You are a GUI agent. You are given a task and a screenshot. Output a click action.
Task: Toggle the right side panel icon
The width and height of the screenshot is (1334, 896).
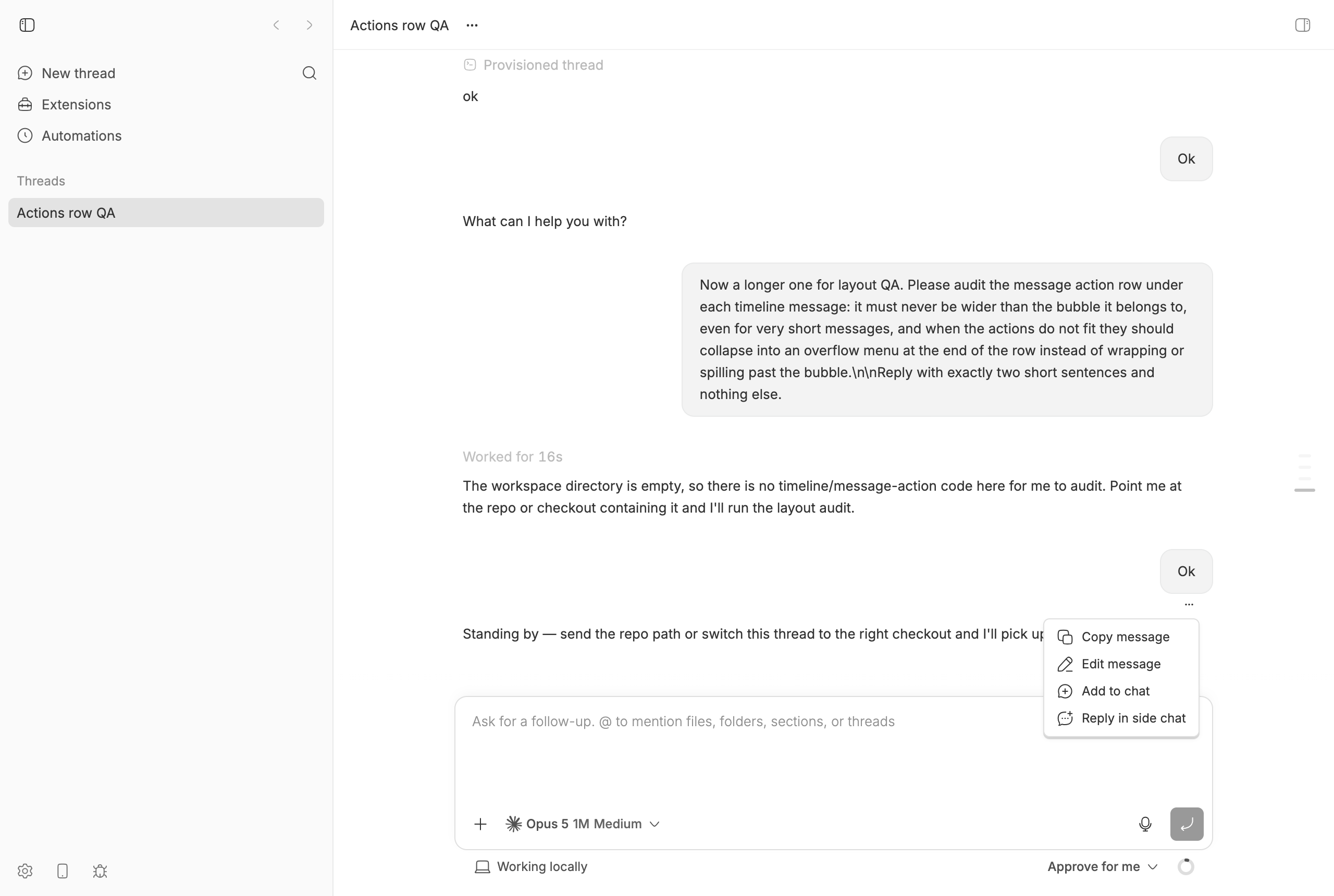coord(1302,25)
